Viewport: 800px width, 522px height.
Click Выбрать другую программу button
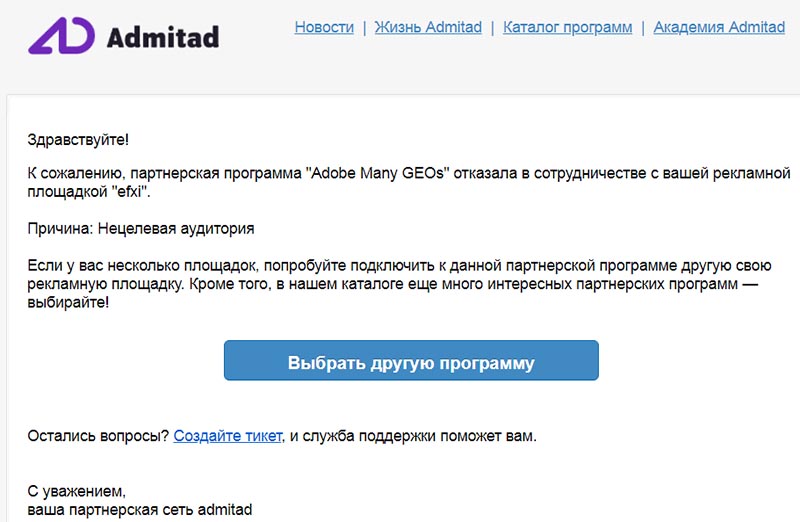click(411, 360)
